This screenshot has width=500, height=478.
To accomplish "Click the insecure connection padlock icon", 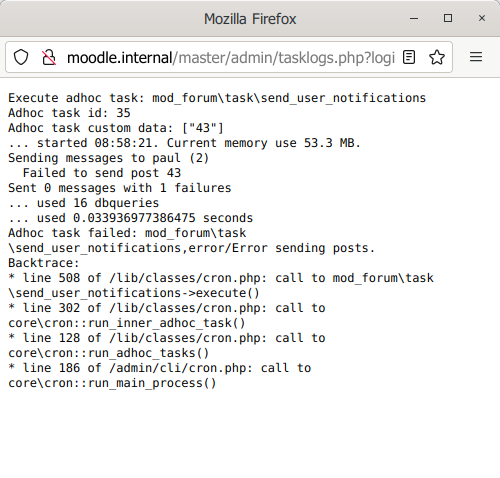I will click(x=49, y=57).
